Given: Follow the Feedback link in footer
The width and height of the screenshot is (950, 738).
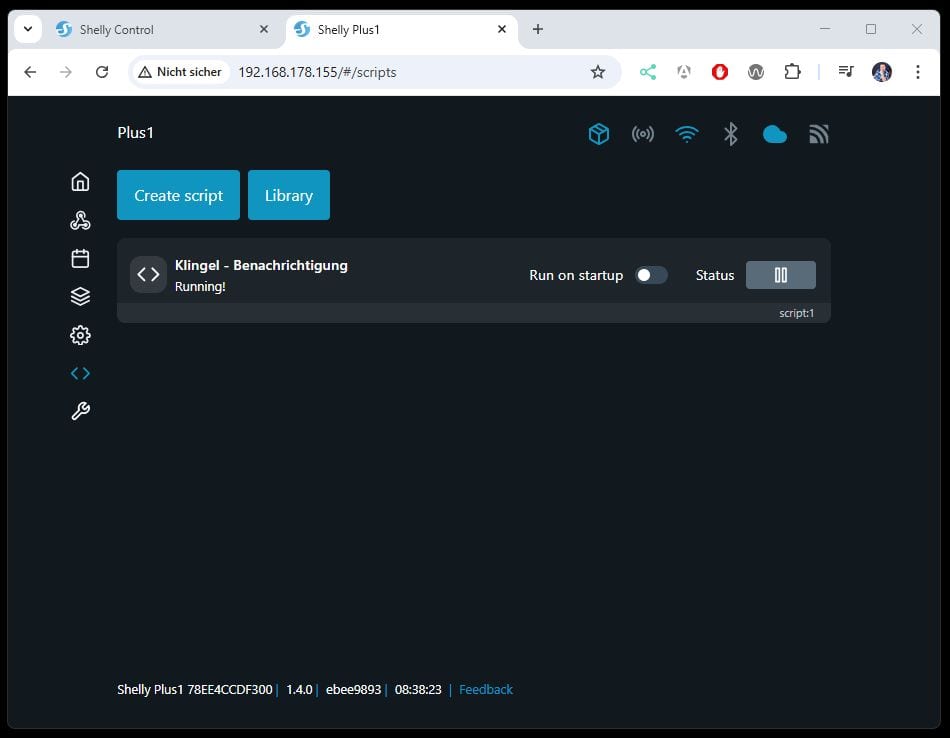Looking at the screenshot, I should [x=486, y=690].
